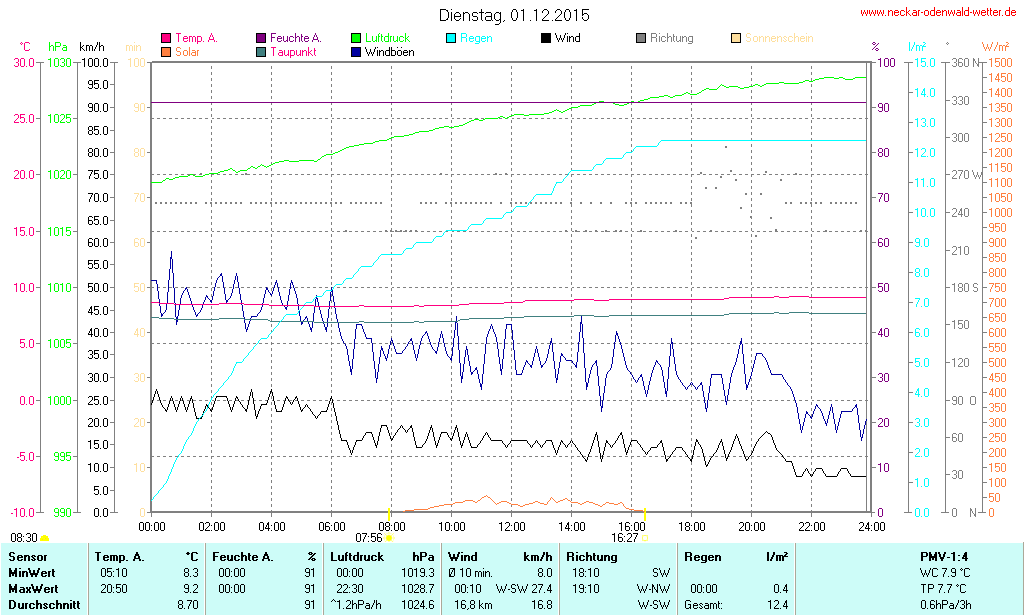Click the cyan Regen legend swatch

coord(451,39)
